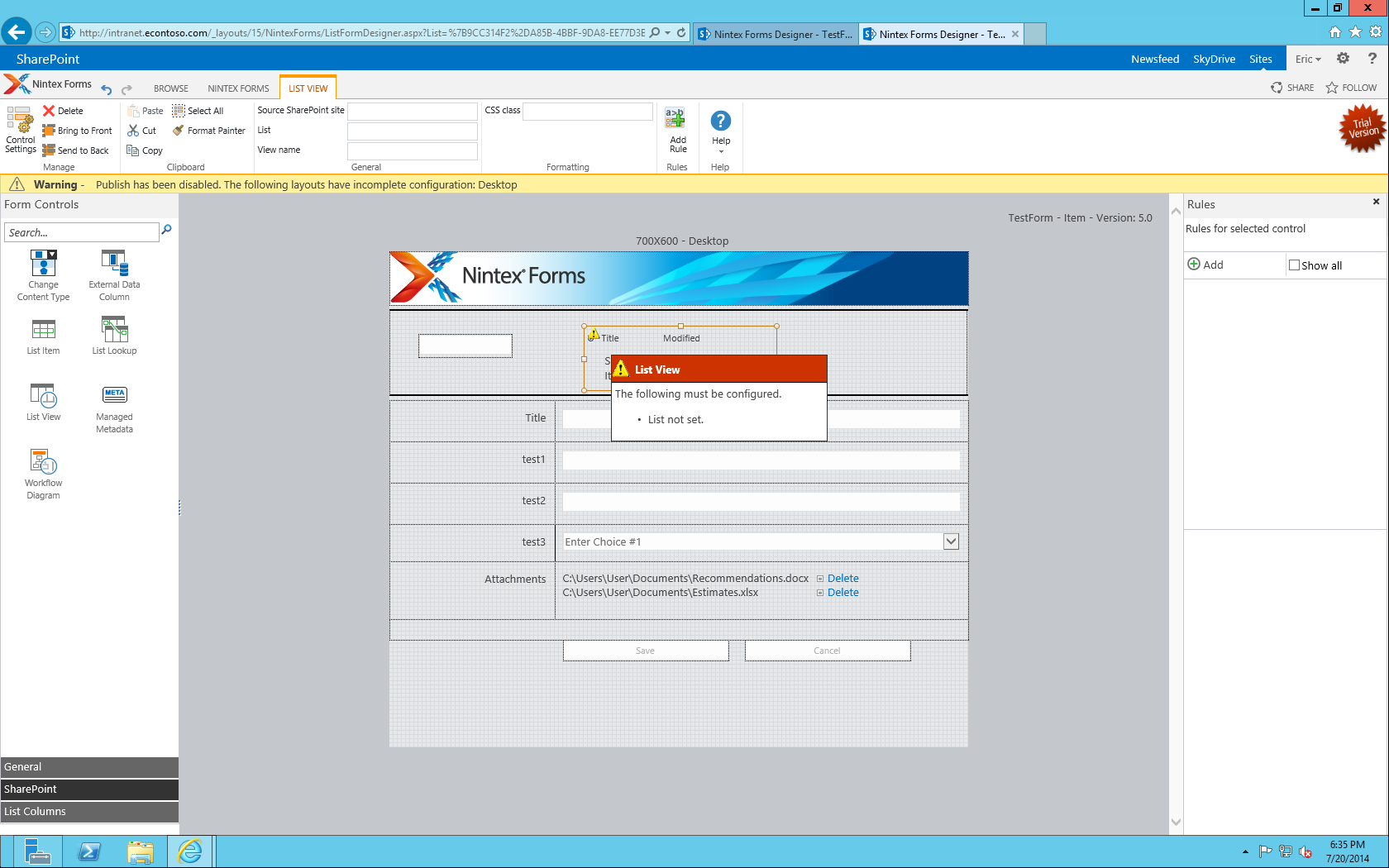1389x868 pixels.
Task: Check the Show all checkbox
Action: pos(1295,265)
